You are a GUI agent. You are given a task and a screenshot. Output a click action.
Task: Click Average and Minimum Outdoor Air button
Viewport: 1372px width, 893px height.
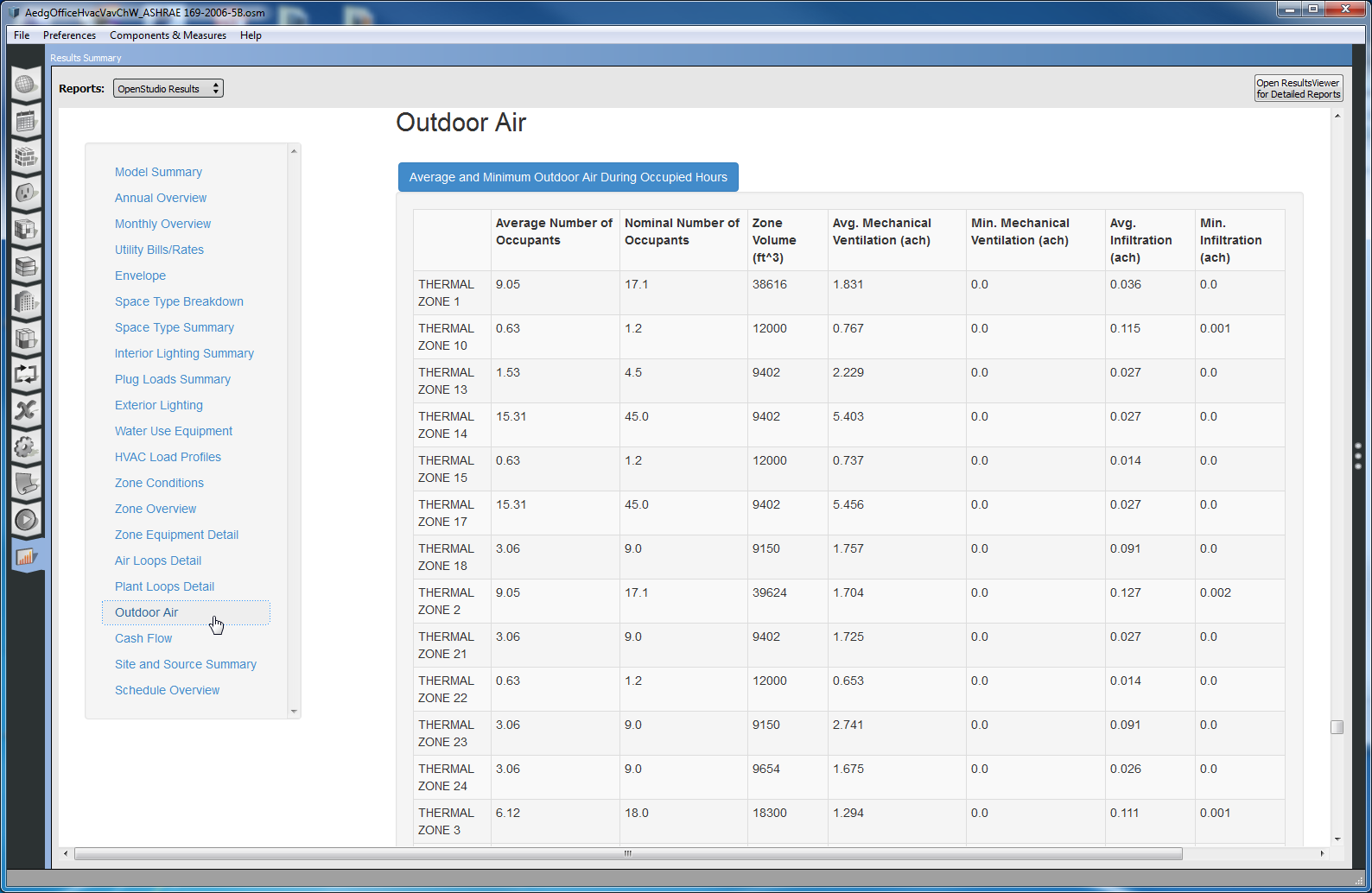[568, 177]
